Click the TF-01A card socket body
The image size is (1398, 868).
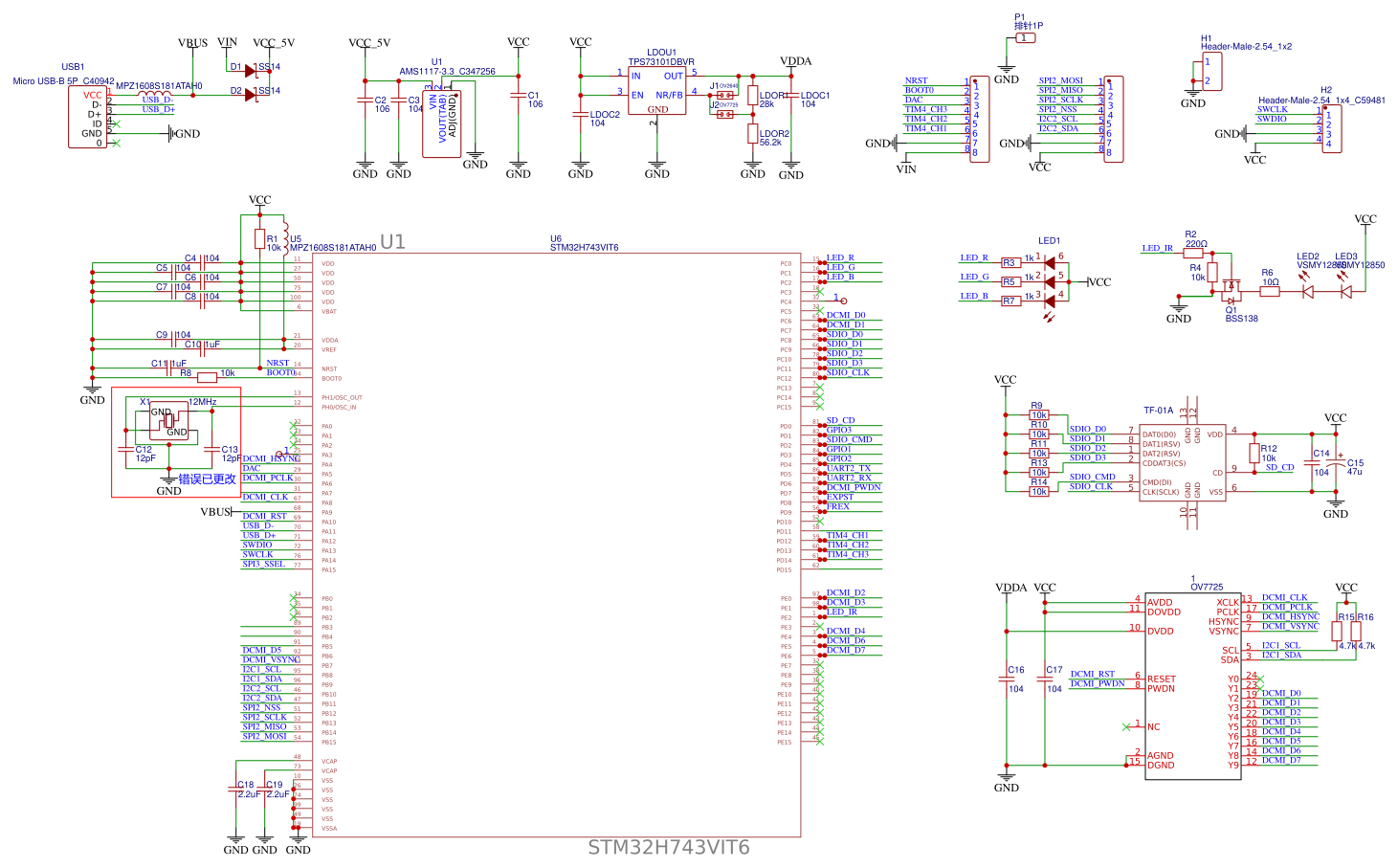(1183, 463)
